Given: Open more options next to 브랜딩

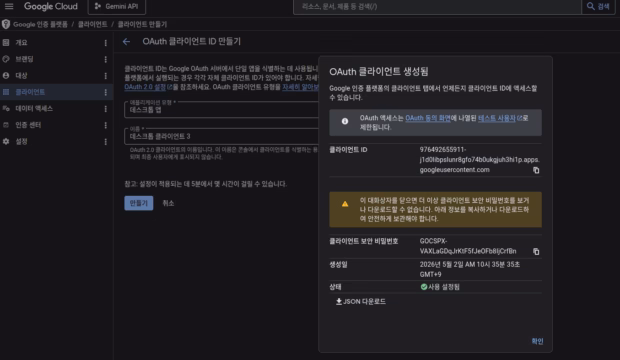Looking at the screenshot, I should tap(106, 59).
